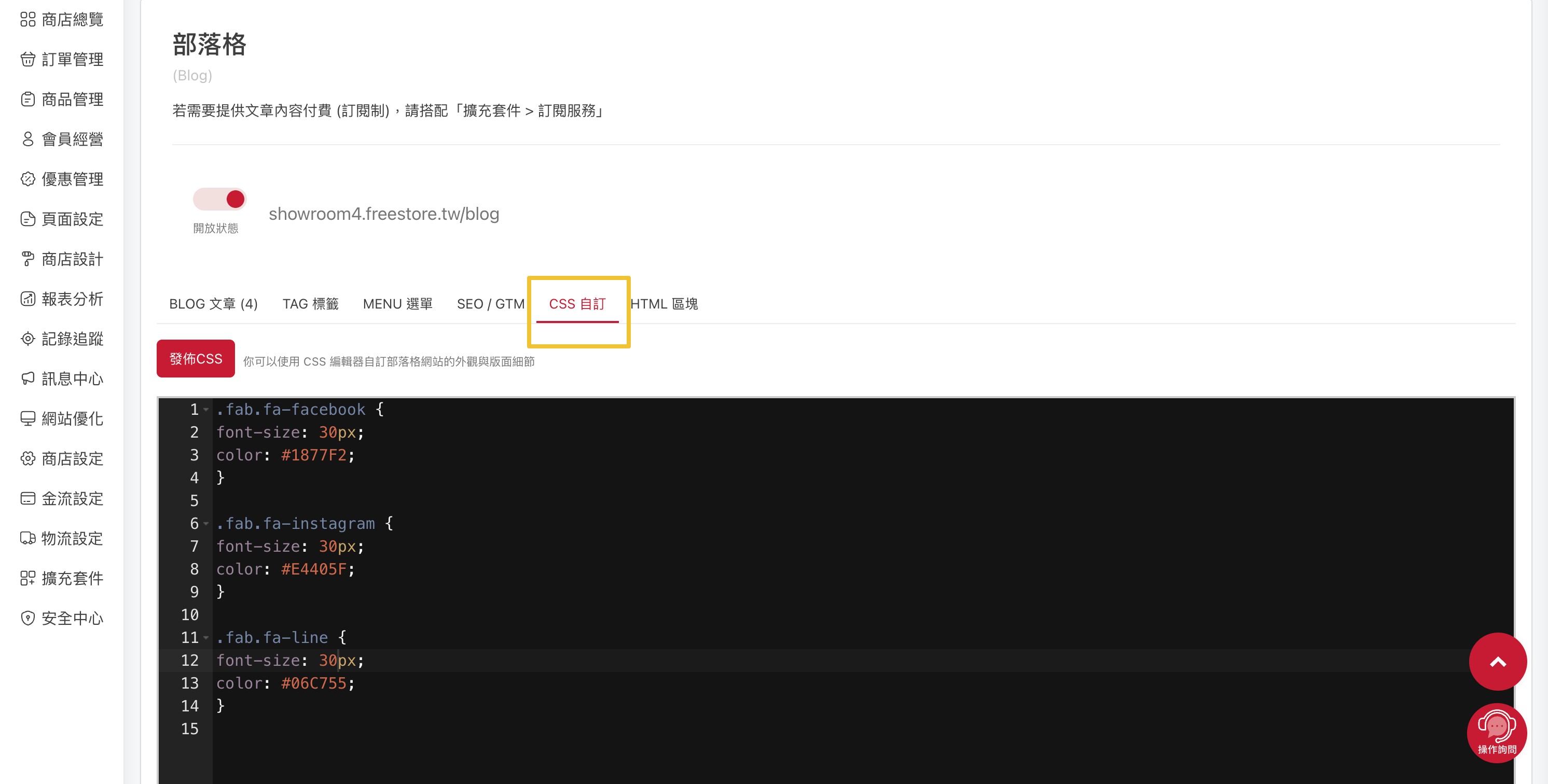Click the 報表分析 chart icon

(x=27, y=299)
